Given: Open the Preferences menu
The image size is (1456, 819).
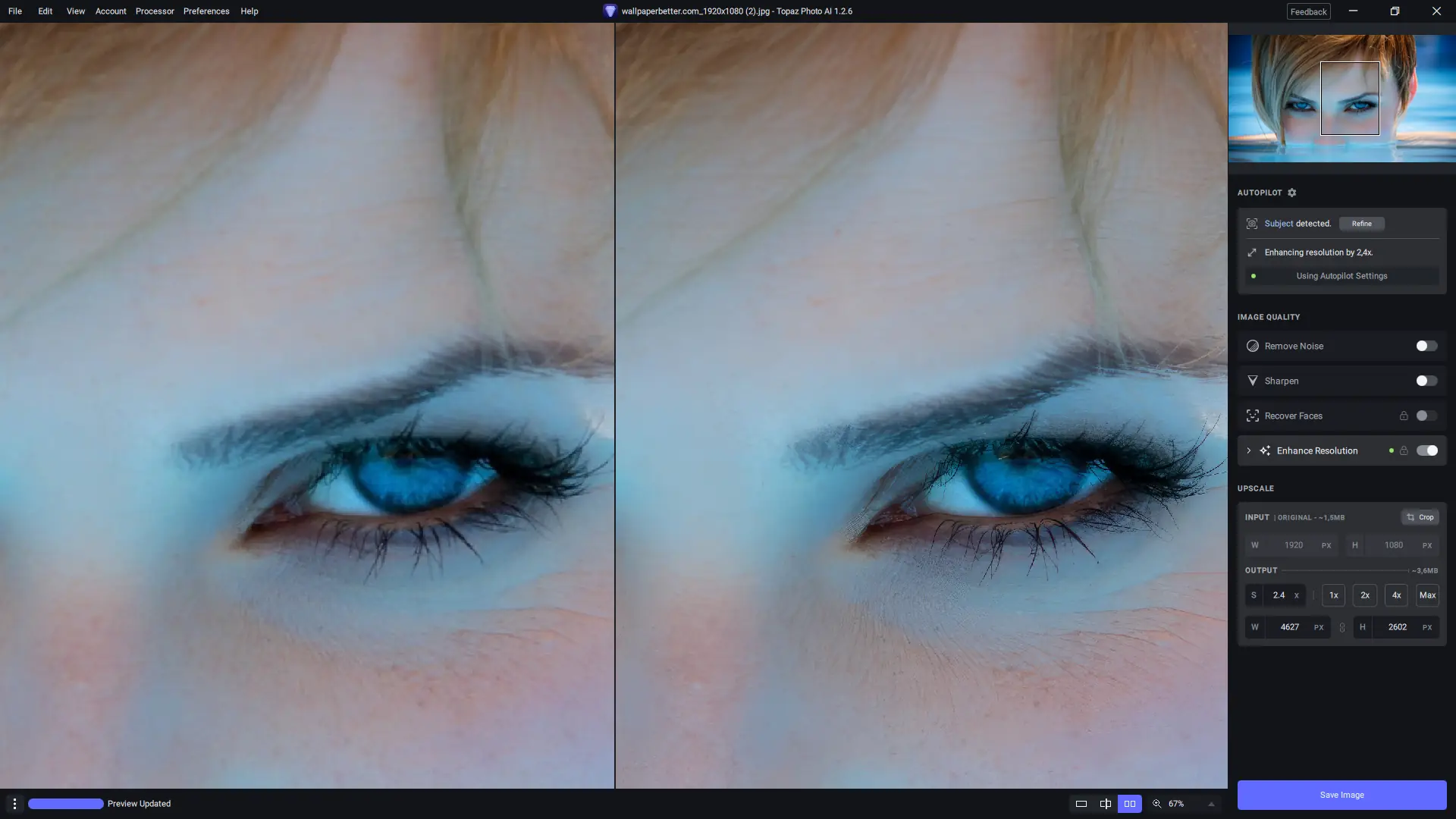Looking at the screenshot, I should click(206, 11).
